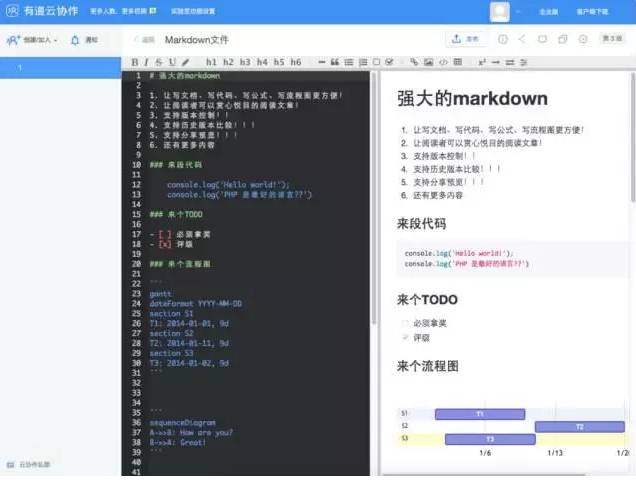636x480 pixels.
Task: Insert a flowchart with the arrow icon
Action: 496,62
